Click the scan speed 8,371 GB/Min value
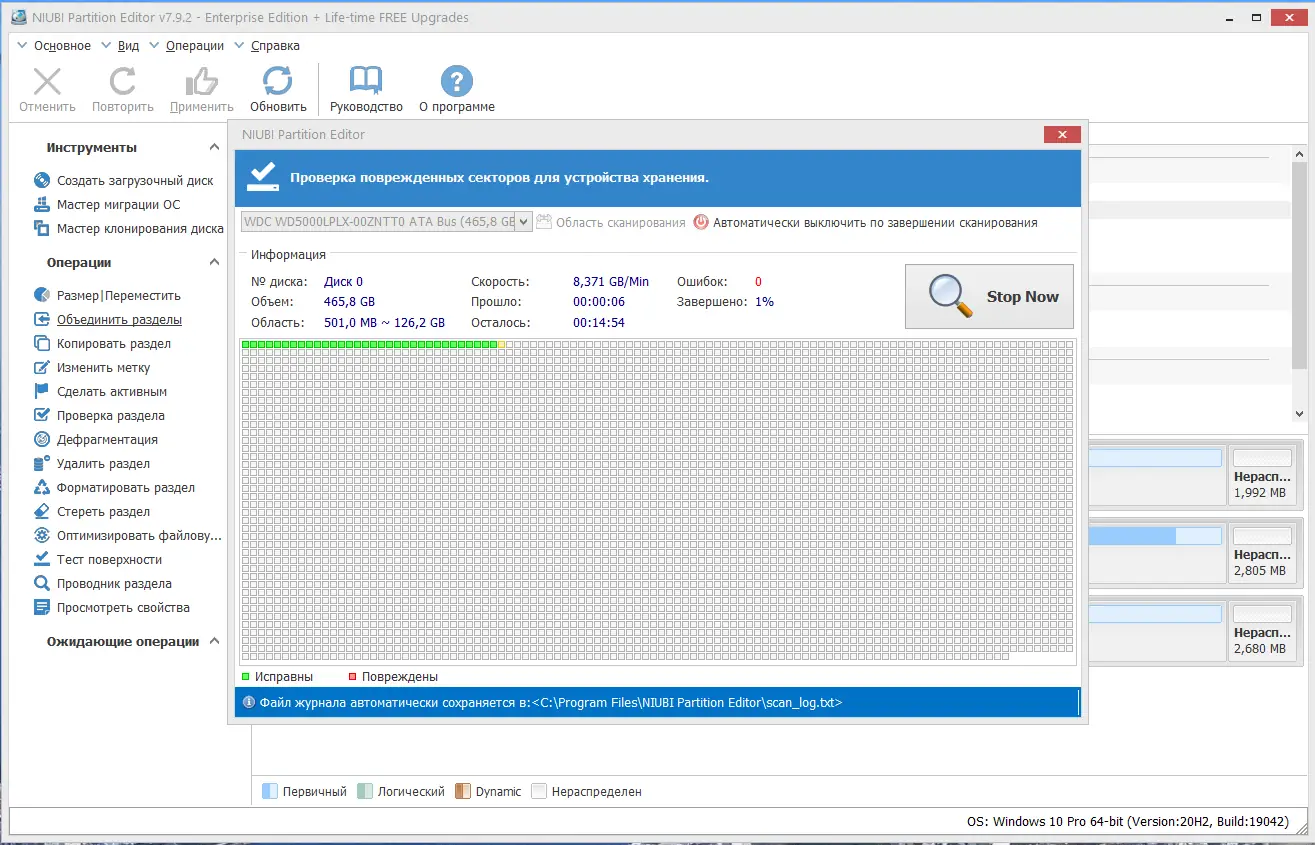 [611, 282]
